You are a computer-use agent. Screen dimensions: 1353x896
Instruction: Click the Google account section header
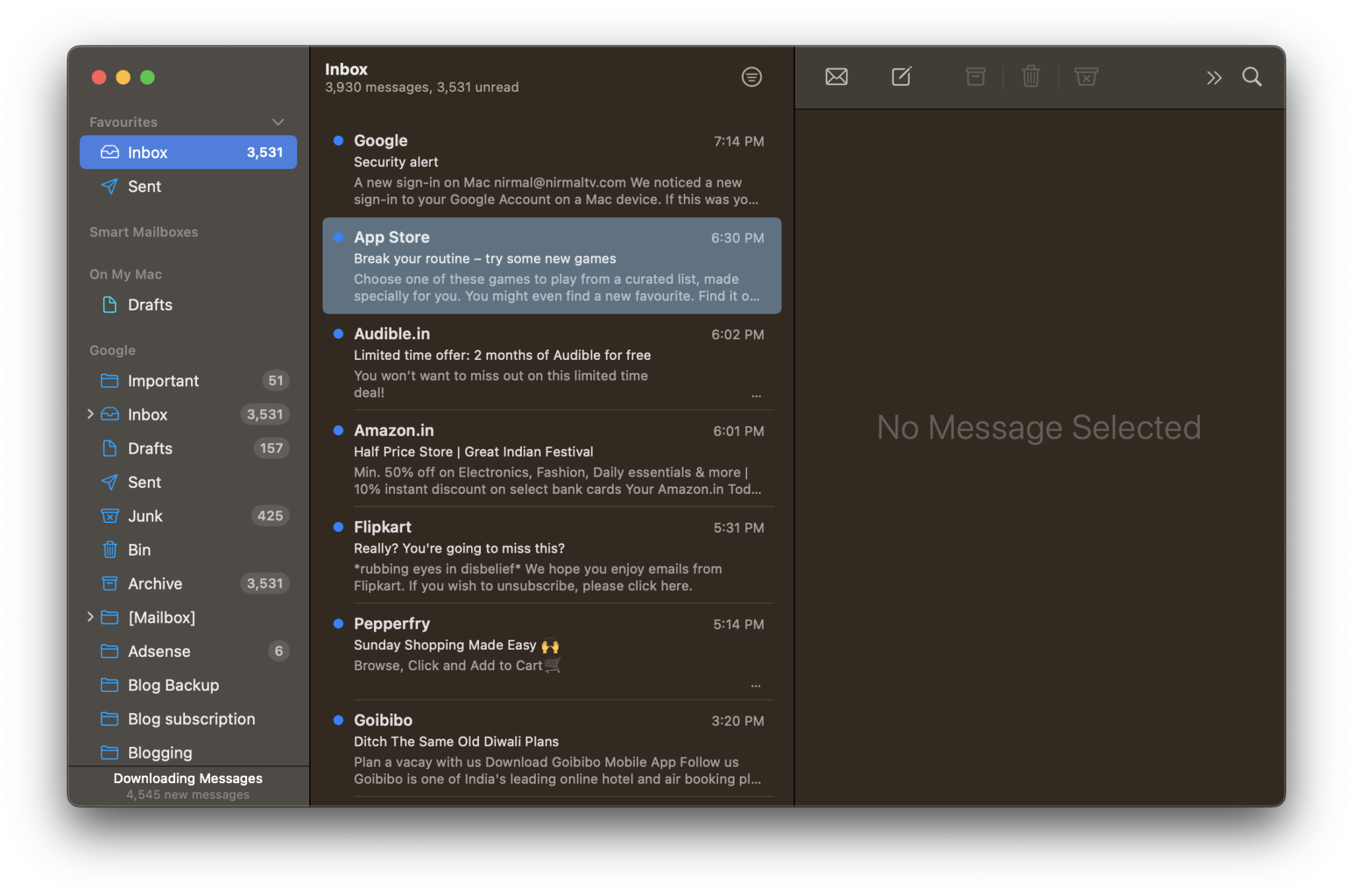[x=112, y=351]
